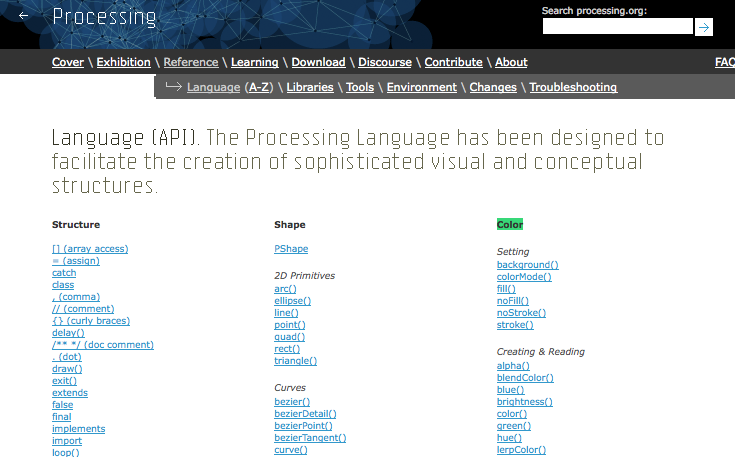
Task: Open the import reference link
Action: click(x=67, y=441)
